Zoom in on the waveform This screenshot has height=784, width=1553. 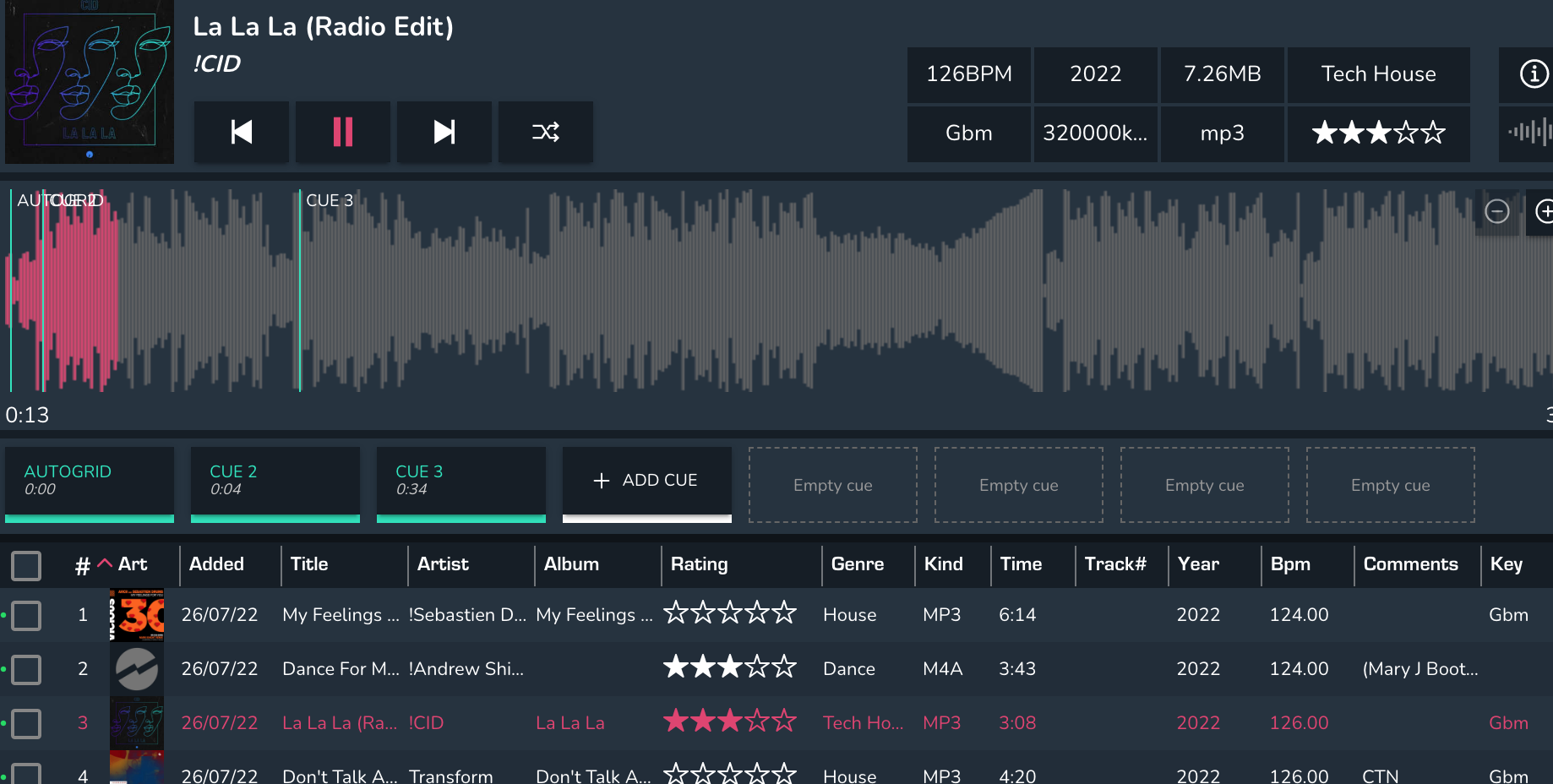click(x=1543, y=211)
